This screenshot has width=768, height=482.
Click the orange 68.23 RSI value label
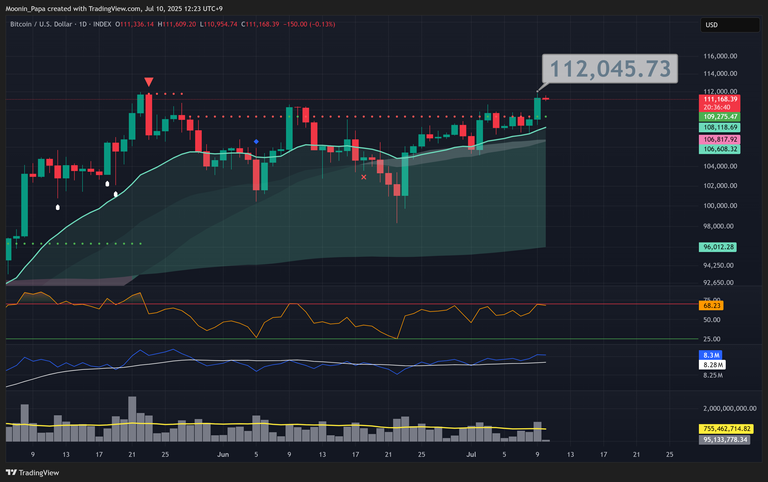coord(711,306)
